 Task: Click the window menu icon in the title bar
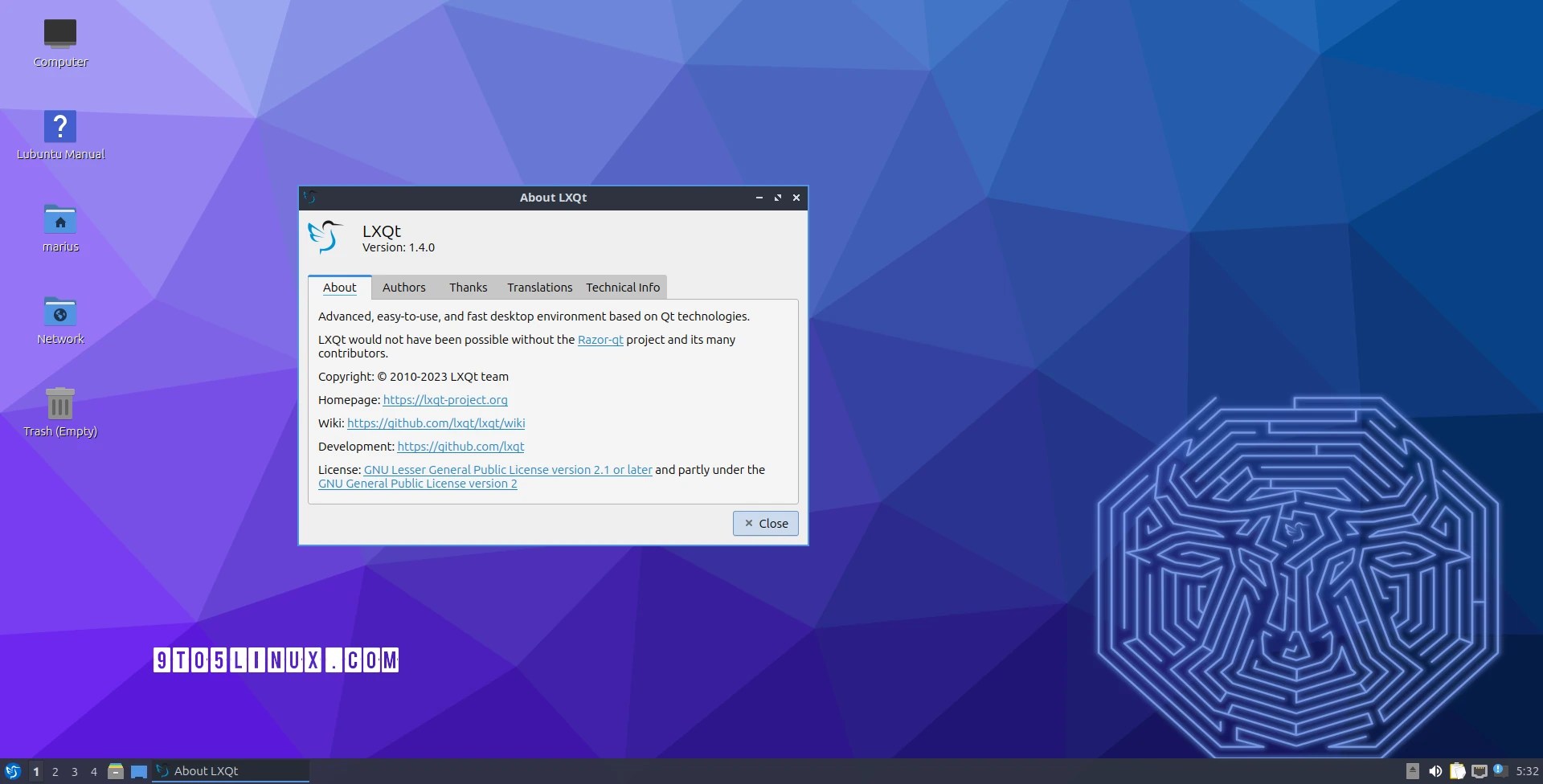point(310,198)
